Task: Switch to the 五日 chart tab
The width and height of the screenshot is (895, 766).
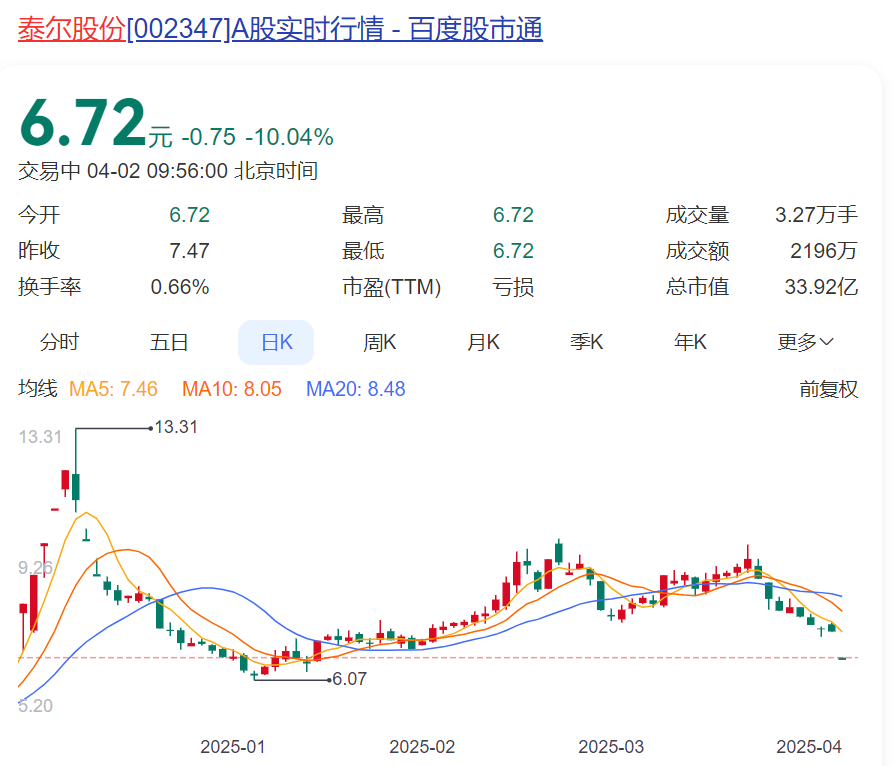Action: [x=169, y=342]
